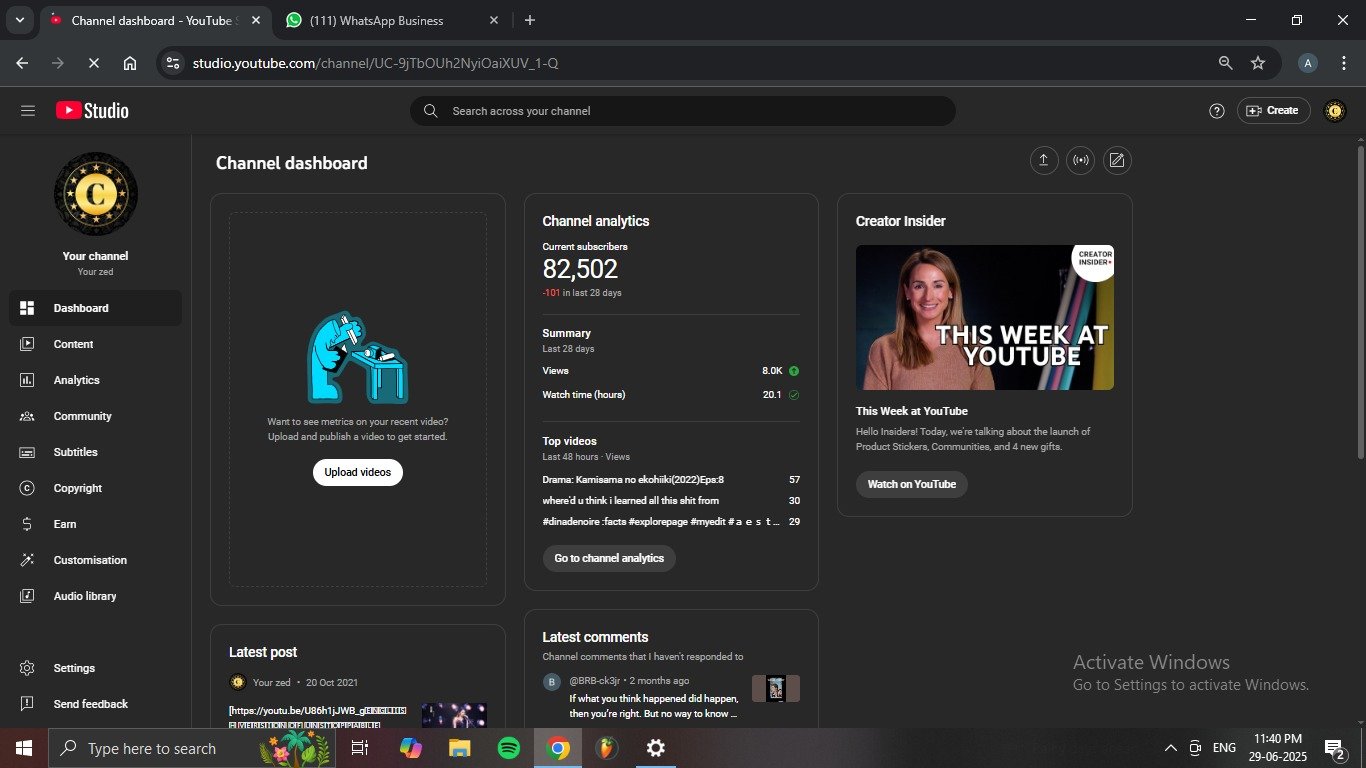1366x768 pixels.
Task: Click the browser home button
Action: (x=130, y=63)
